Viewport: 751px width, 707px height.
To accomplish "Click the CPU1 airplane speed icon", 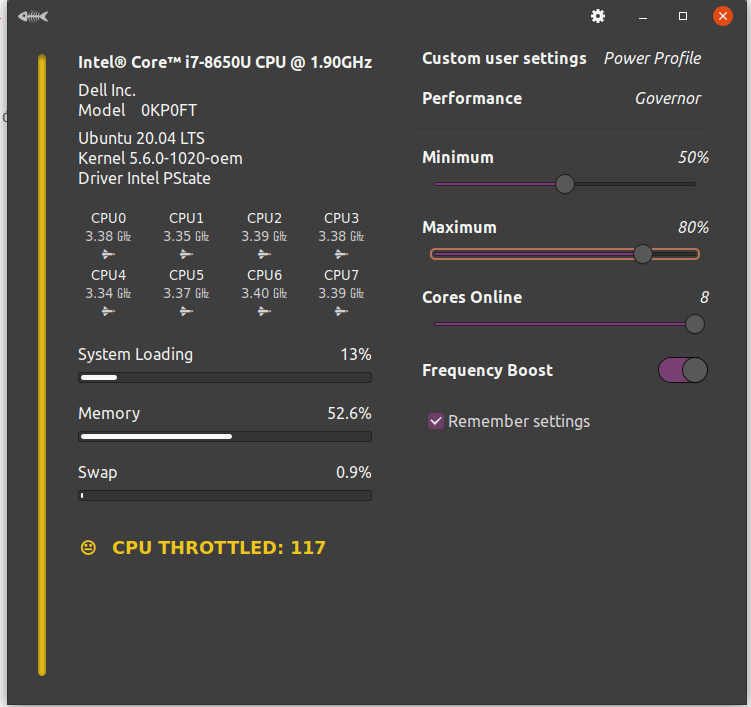I will [186, 254].
